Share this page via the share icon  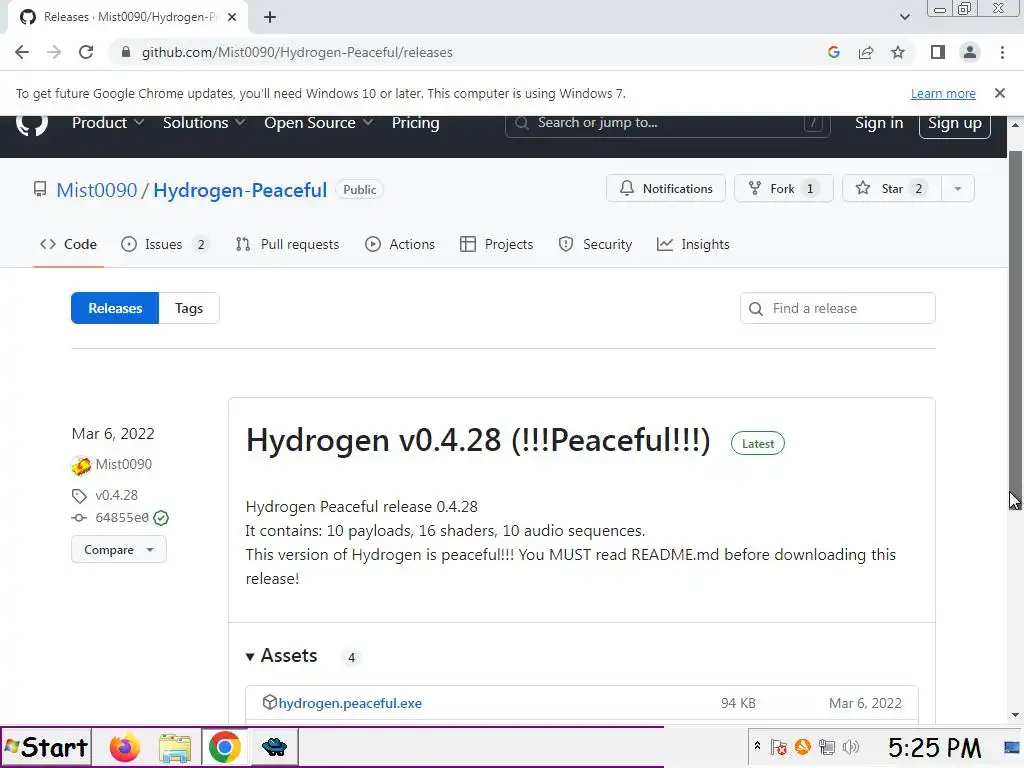(866, 52)
